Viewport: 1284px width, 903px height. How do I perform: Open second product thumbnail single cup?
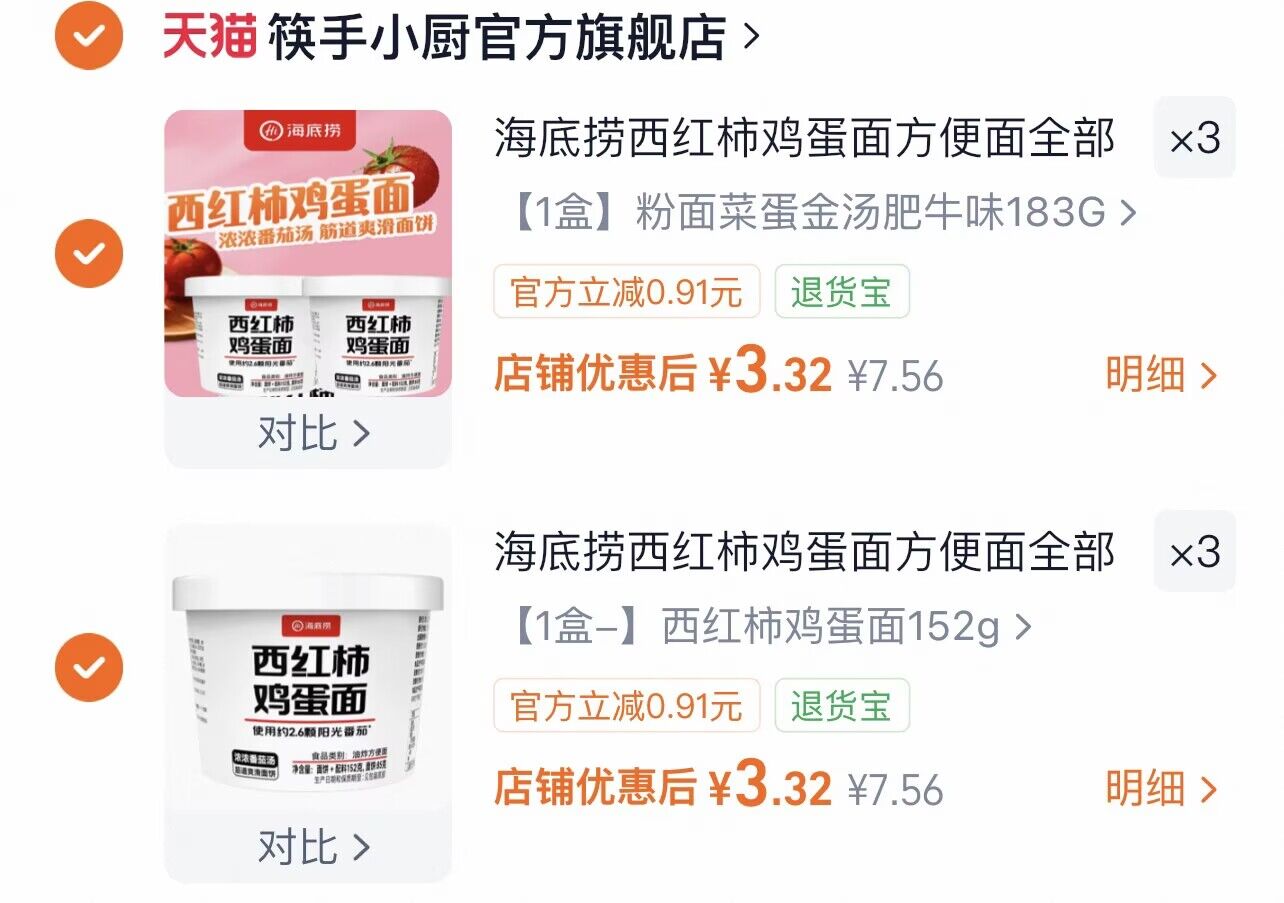pos(308,667)
